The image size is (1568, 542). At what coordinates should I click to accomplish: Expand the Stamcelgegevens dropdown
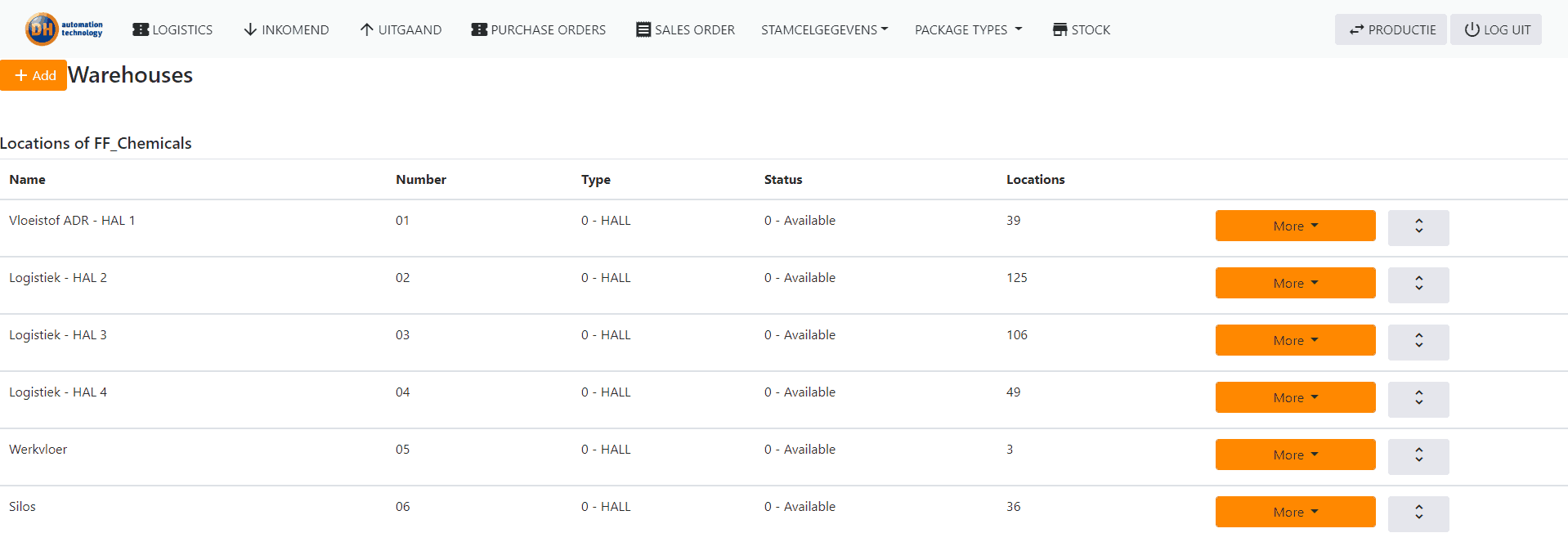[x=824, y=29]
